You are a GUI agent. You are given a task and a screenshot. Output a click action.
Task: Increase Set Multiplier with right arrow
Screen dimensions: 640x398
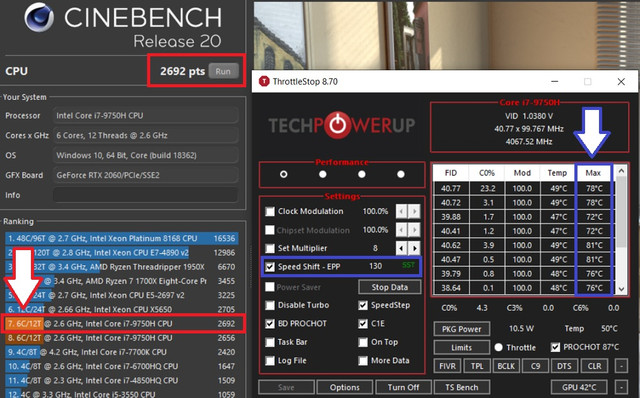tap(414, 248)
